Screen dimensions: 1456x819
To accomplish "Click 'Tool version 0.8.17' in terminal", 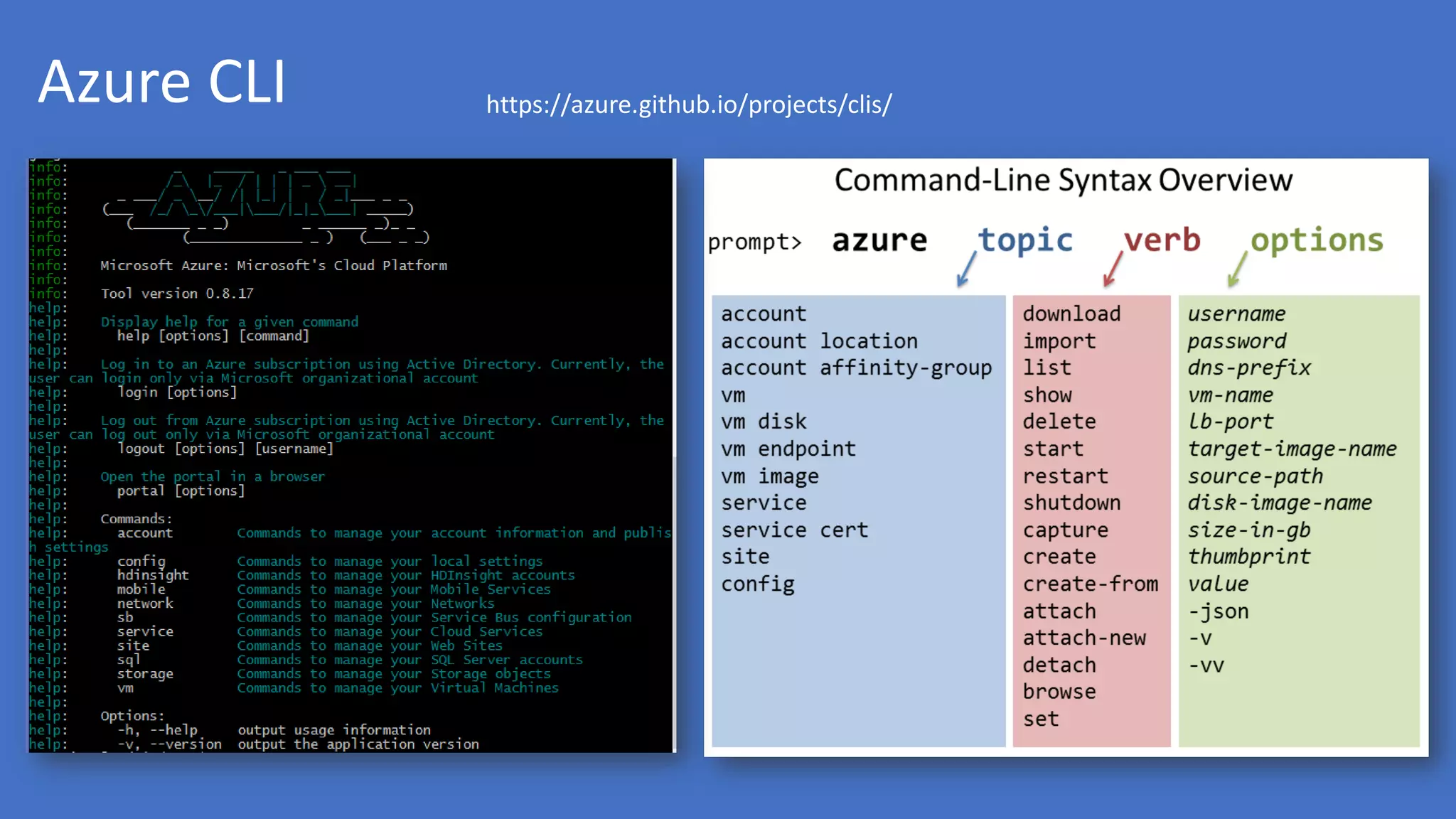I will (x=177, y=294).
